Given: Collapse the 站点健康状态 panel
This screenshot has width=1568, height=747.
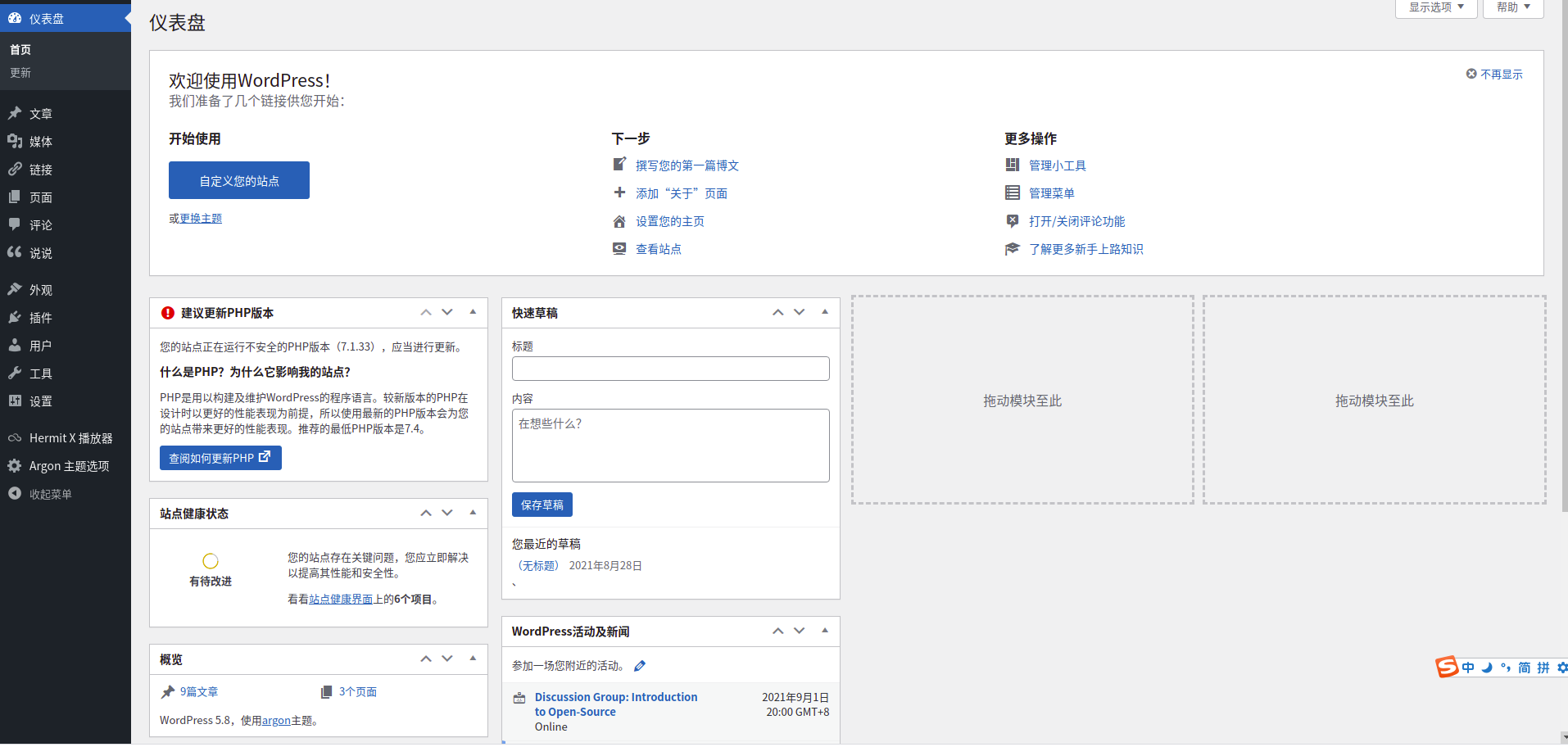Looking at the screenshot, I should pyautogui.click(x=472, y=513).
